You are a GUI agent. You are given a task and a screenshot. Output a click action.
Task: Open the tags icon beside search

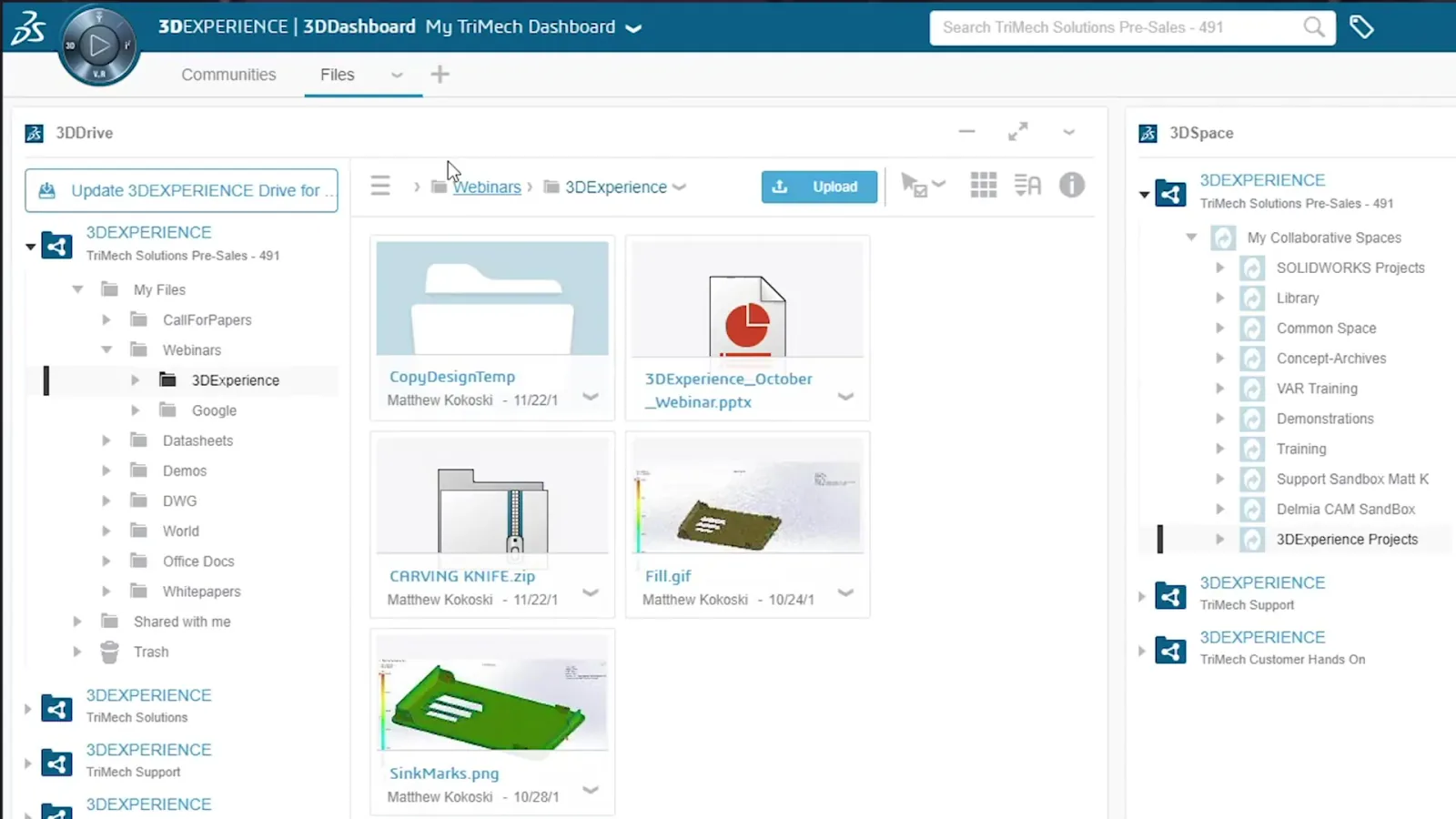1361,27
